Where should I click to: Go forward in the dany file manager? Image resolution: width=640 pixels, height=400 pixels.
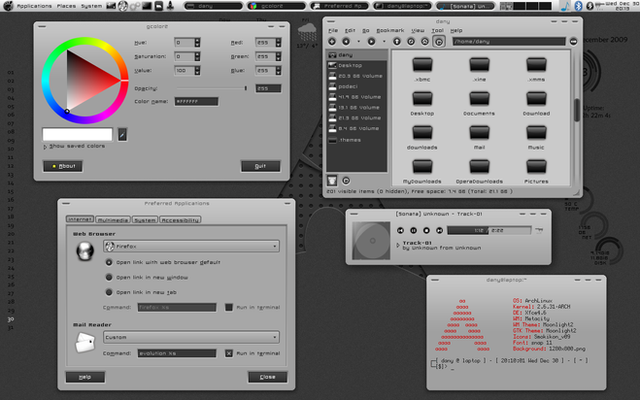tap(371, 41)
